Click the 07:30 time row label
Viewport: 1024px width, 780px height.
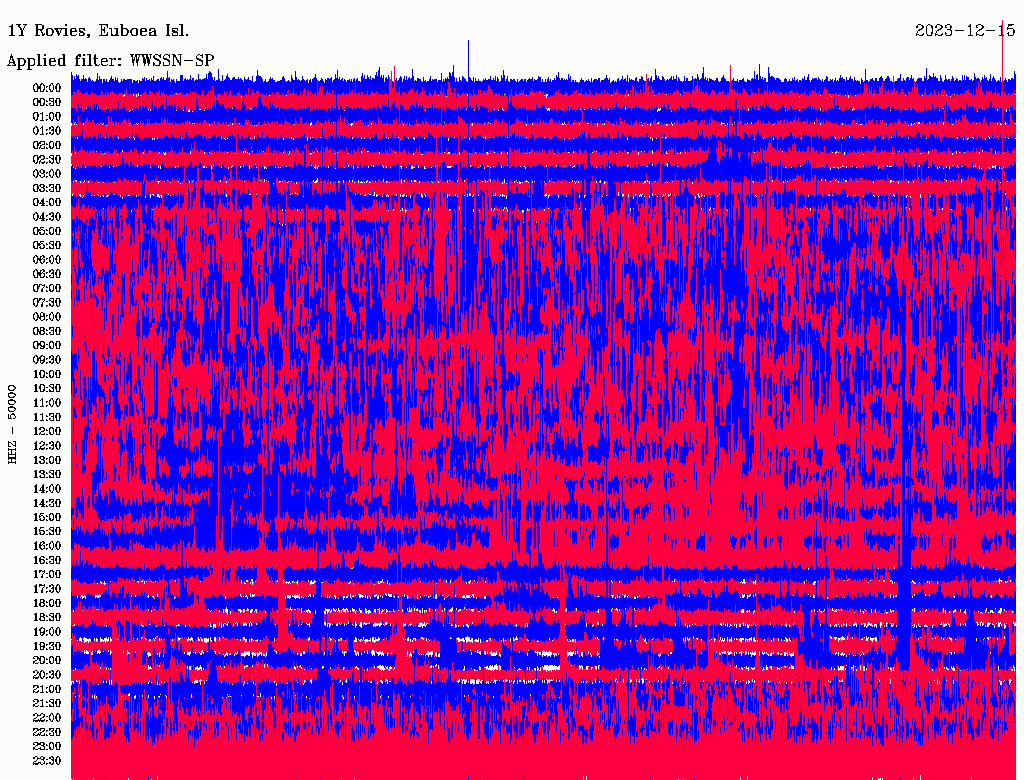pyautogui.click(x=47, y=303)
